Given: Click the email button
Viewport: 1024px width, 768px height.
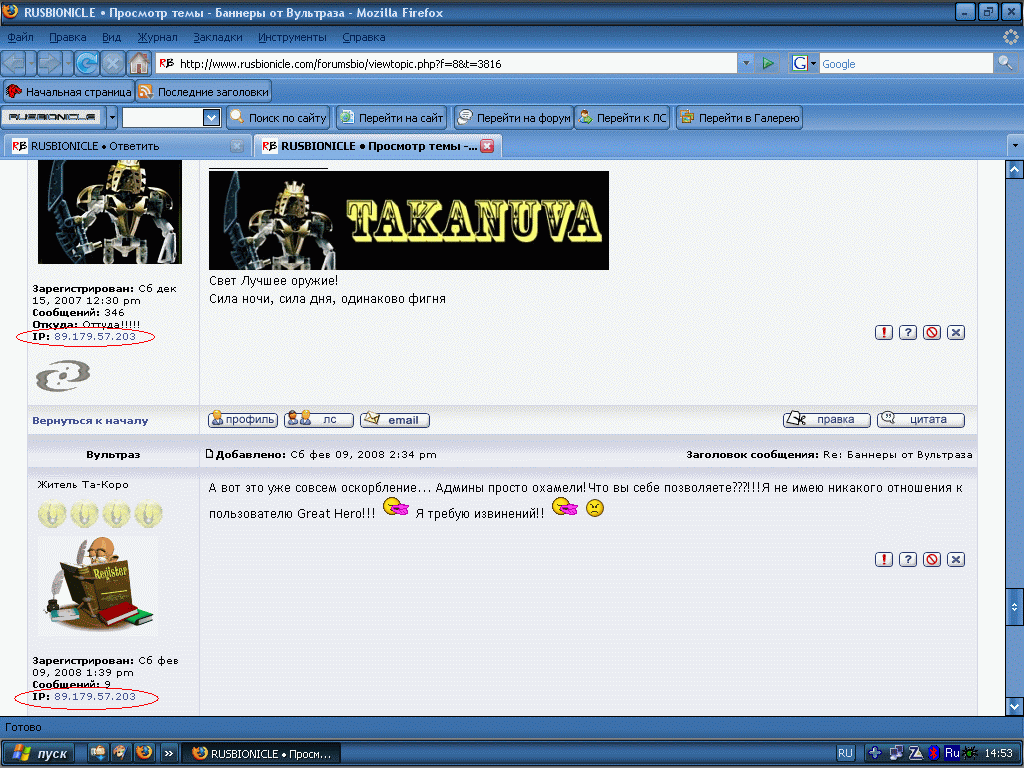Looking at the screenshot, I should click(395, 420).
